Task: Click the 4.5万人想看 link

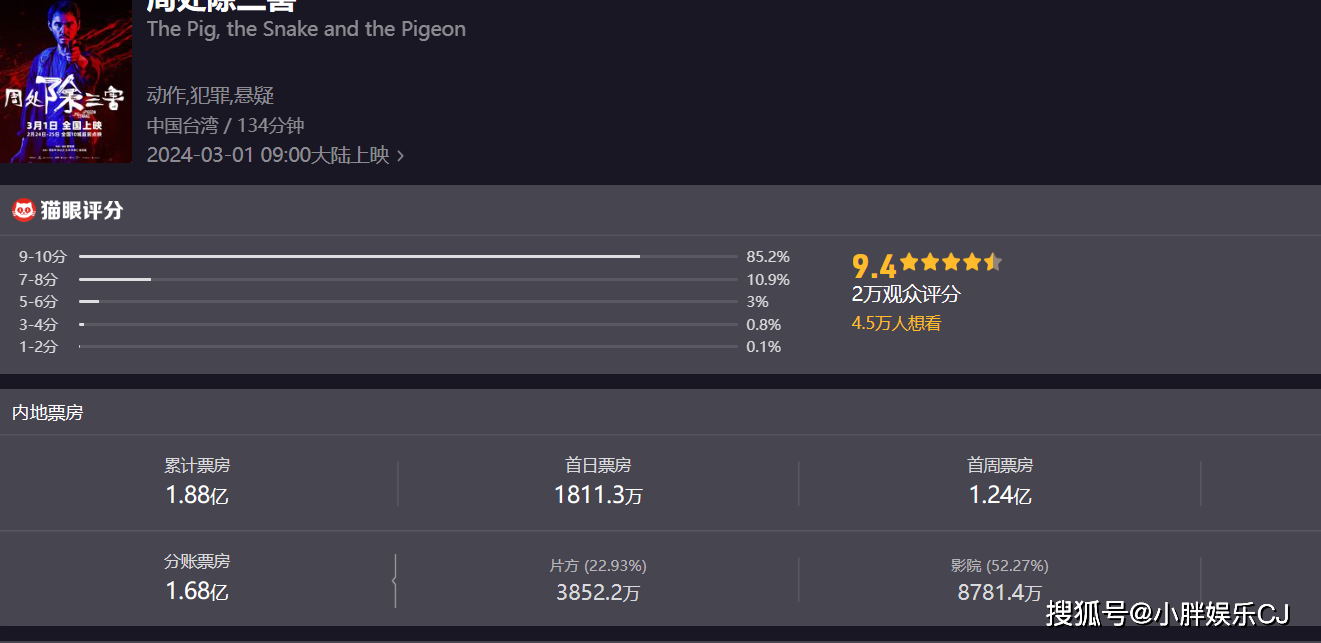Action: coord(895,323)
